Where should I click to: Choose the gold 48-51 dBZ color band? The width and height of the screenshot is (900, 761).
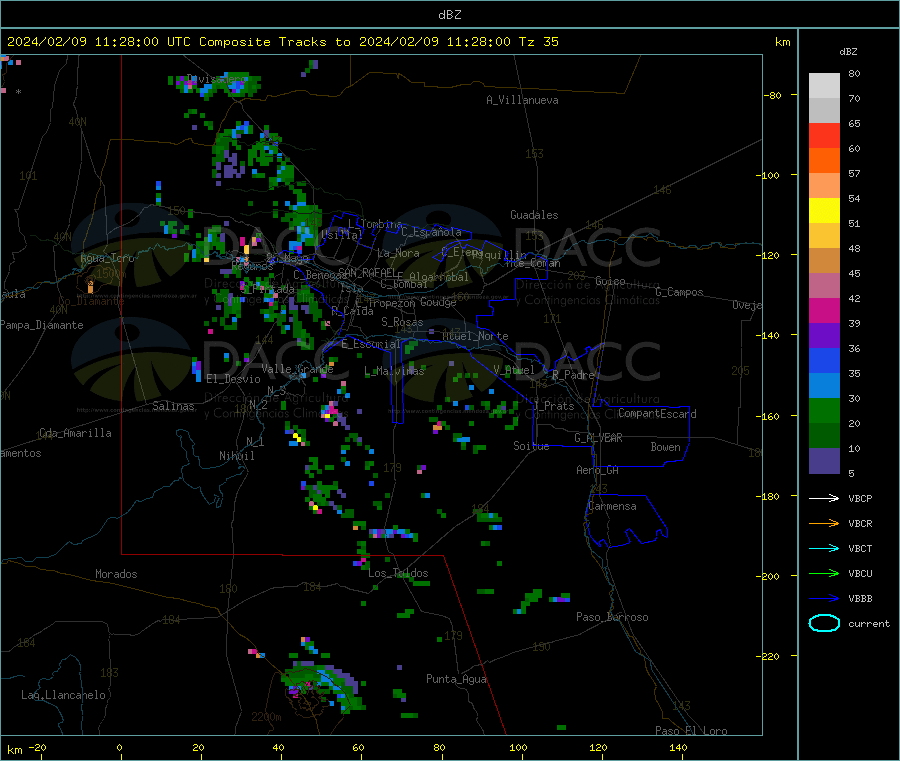824,236
